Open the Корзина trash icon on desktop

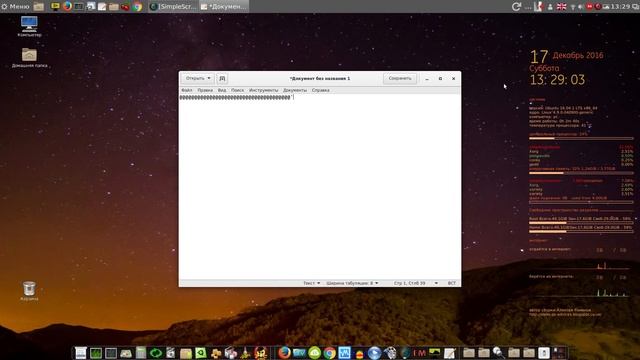click(29, 291)
